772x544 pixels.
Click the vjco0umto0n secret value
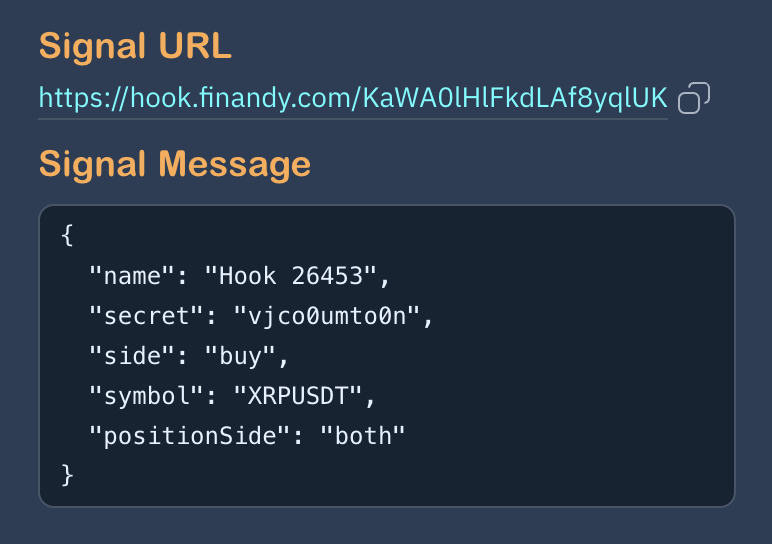327,316
